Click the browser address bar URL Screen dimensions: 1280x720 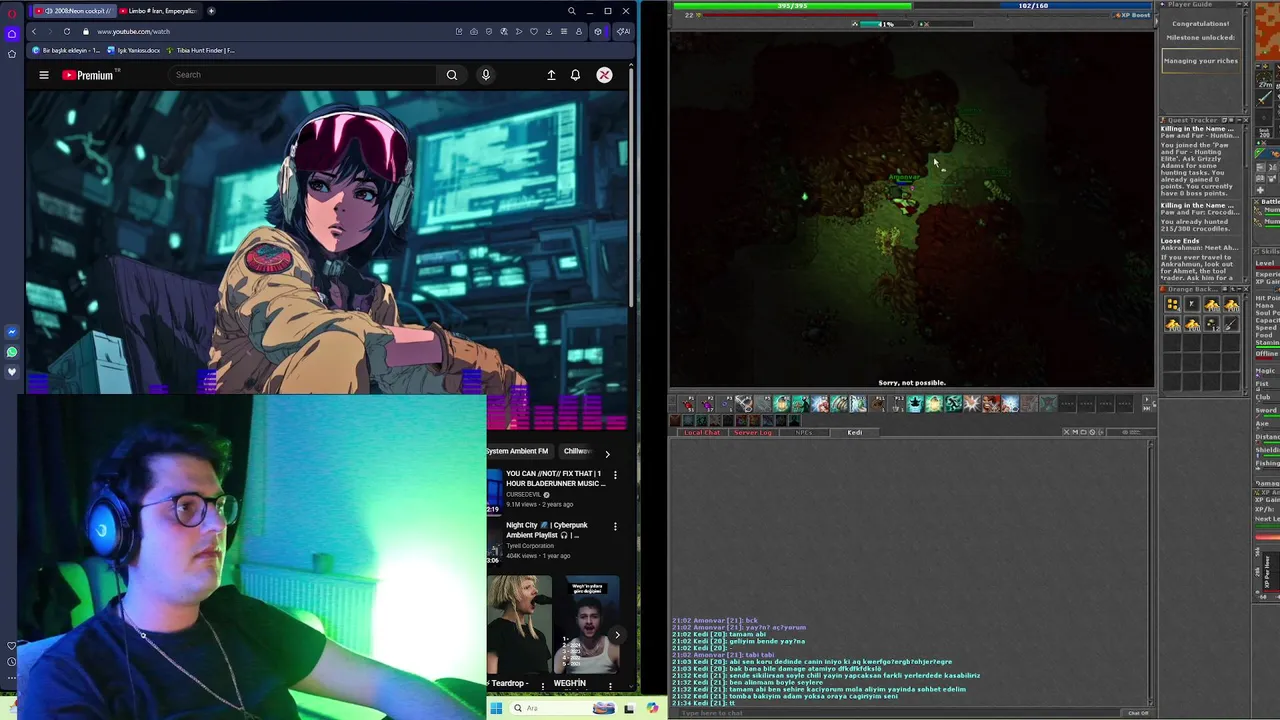(133, 31)
